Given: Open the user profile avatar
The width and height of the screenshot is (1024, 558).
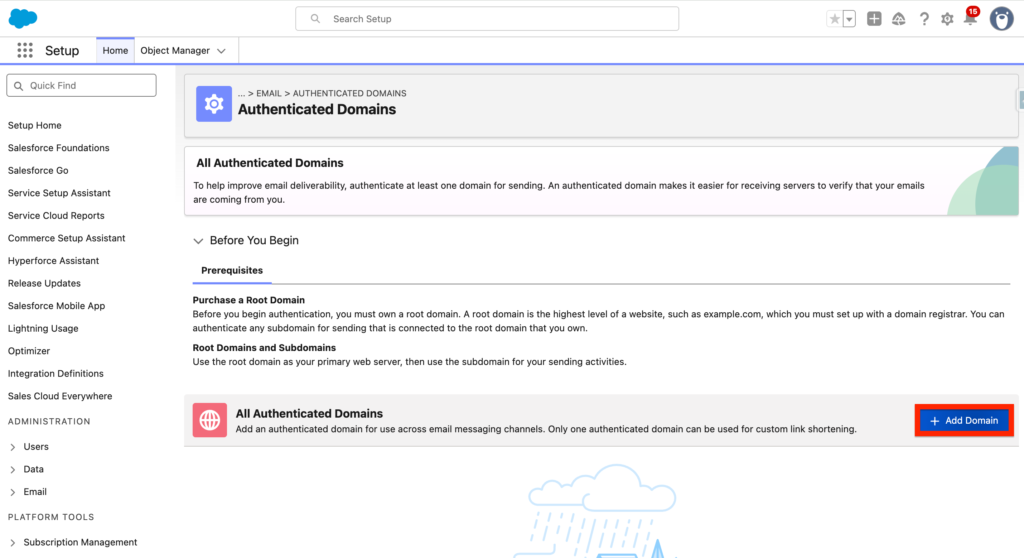Looking at the screenshot, I should click(x=1001, y=19).
